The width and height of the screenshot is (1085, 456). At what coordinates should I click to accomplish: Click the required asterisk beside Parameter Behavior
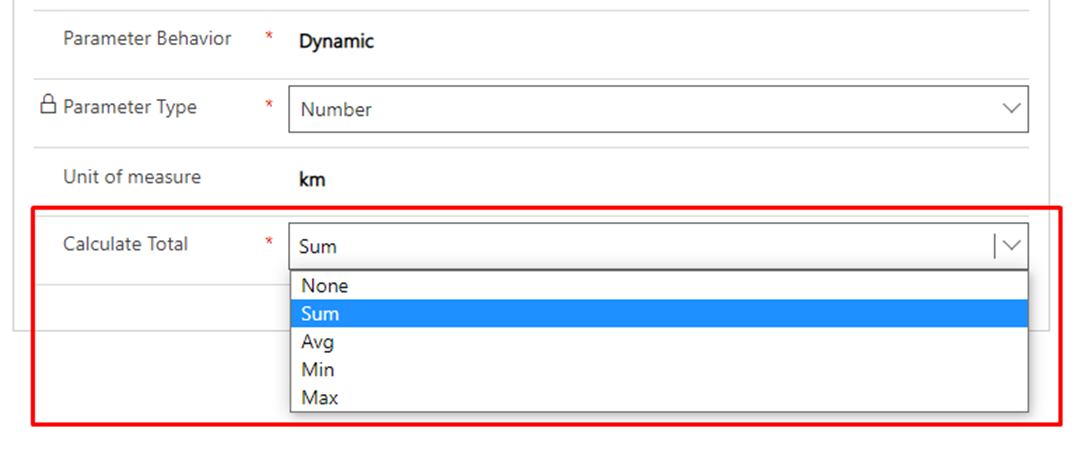point(269,38)
